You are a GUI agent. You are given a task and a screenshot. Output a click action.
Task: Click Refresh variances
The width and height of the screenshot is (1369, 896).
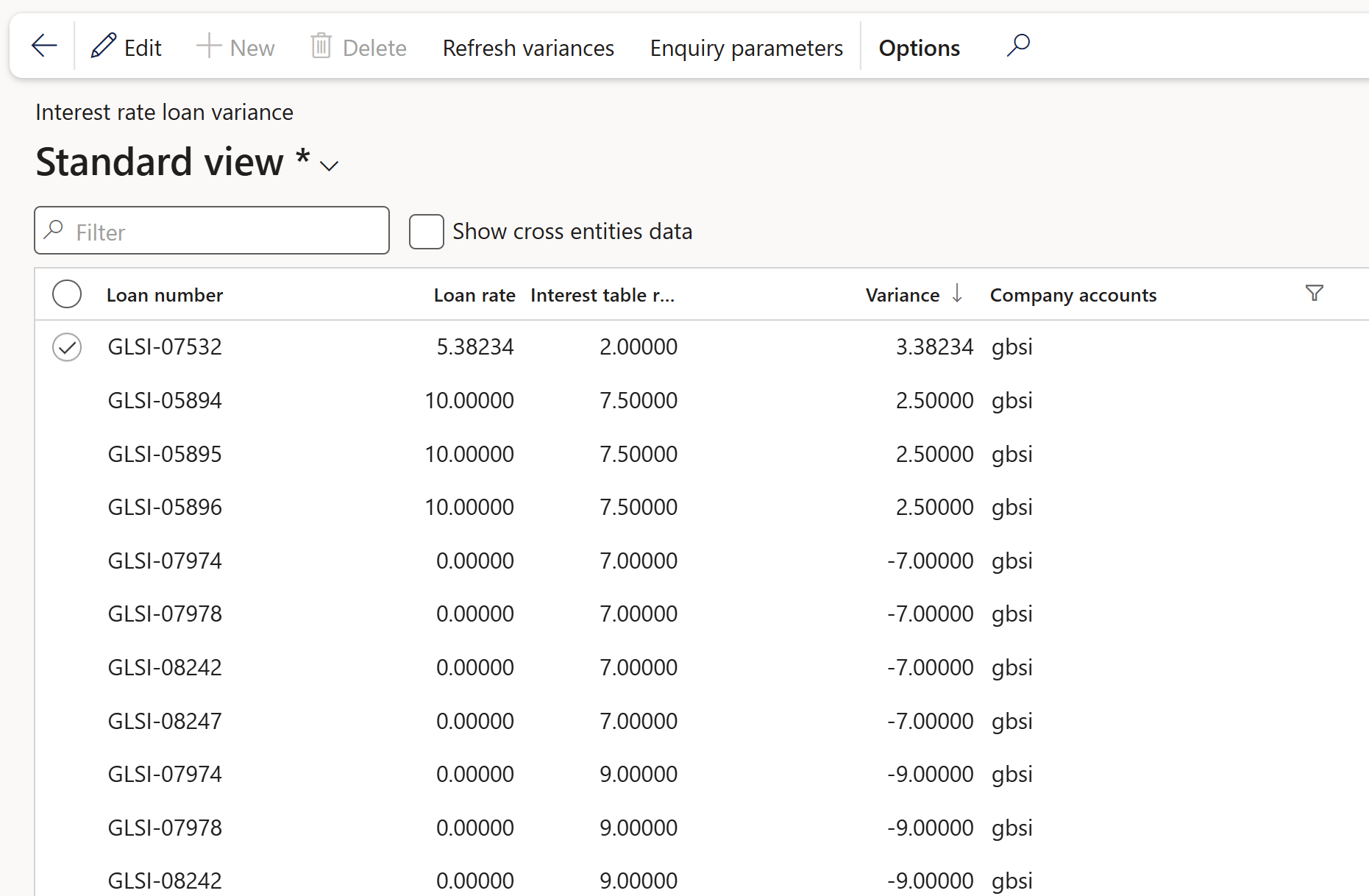coord(528,48)
